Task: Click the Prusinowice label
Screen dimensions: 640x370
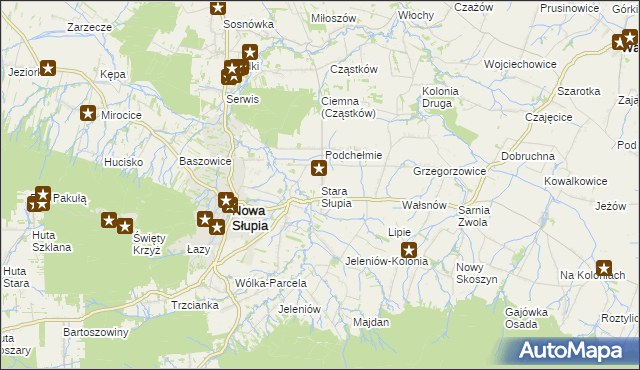Action: tap(570, 8)
